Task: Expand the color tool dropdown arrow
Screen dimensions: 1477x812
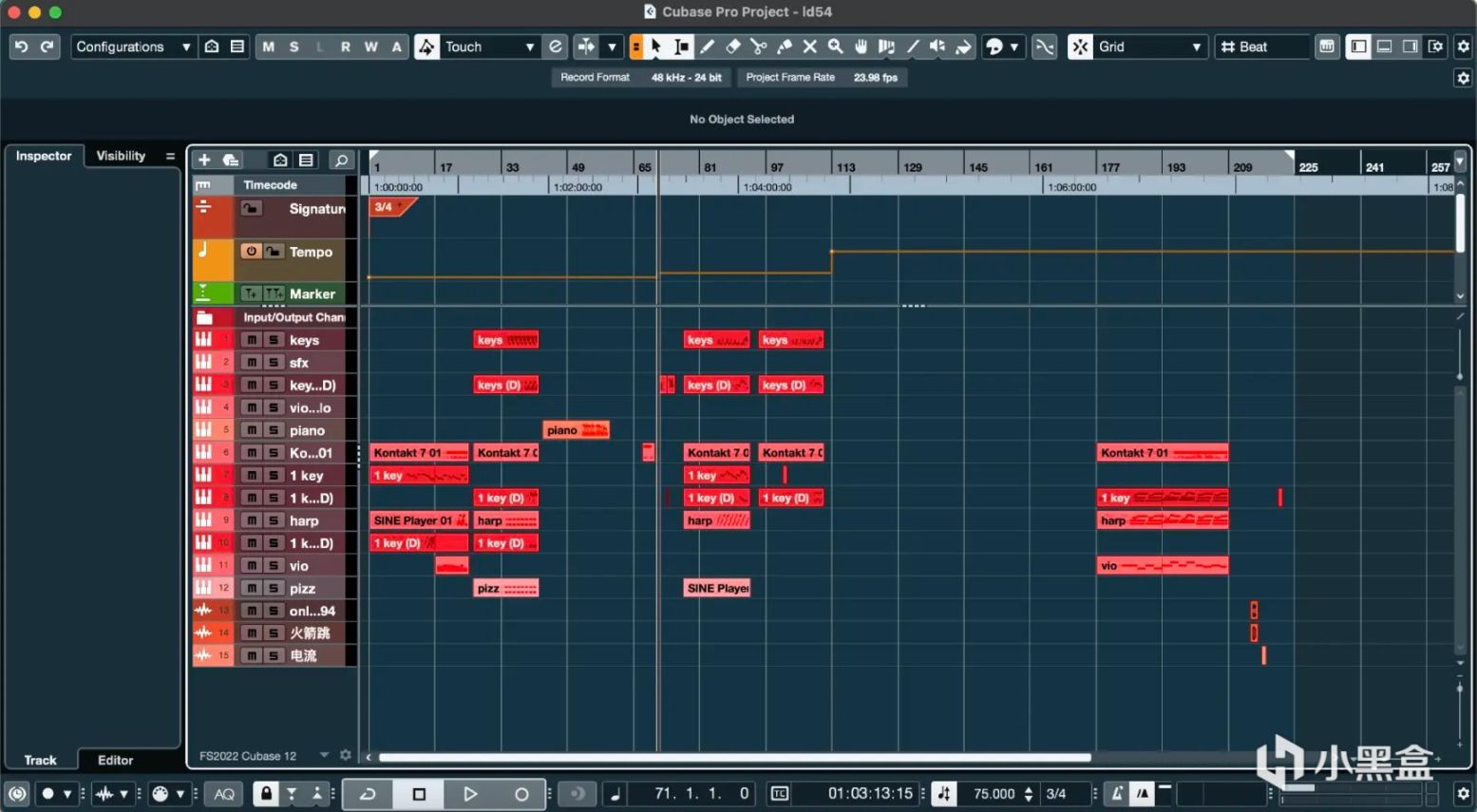Action: tap(1014, 47)
